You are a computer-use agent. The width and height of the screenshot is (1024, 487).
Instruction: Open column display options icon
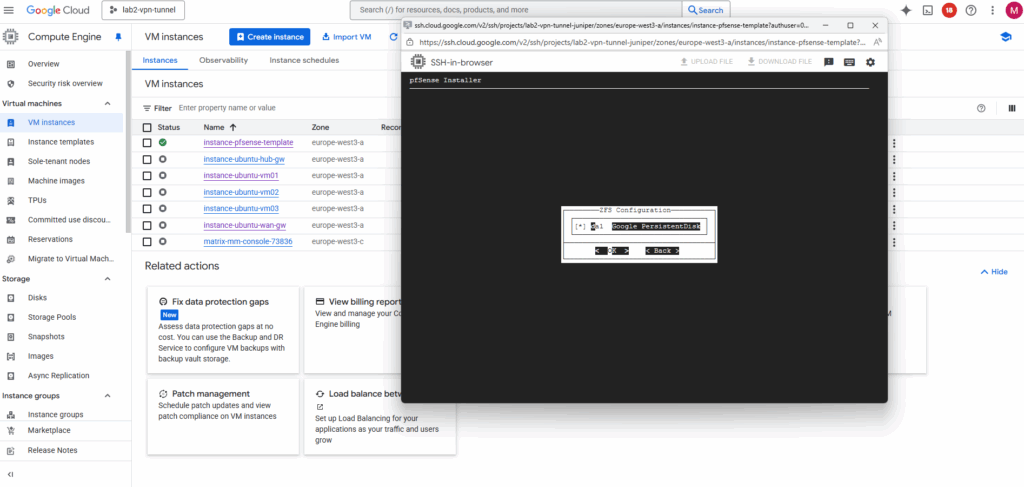point(1012,108)
